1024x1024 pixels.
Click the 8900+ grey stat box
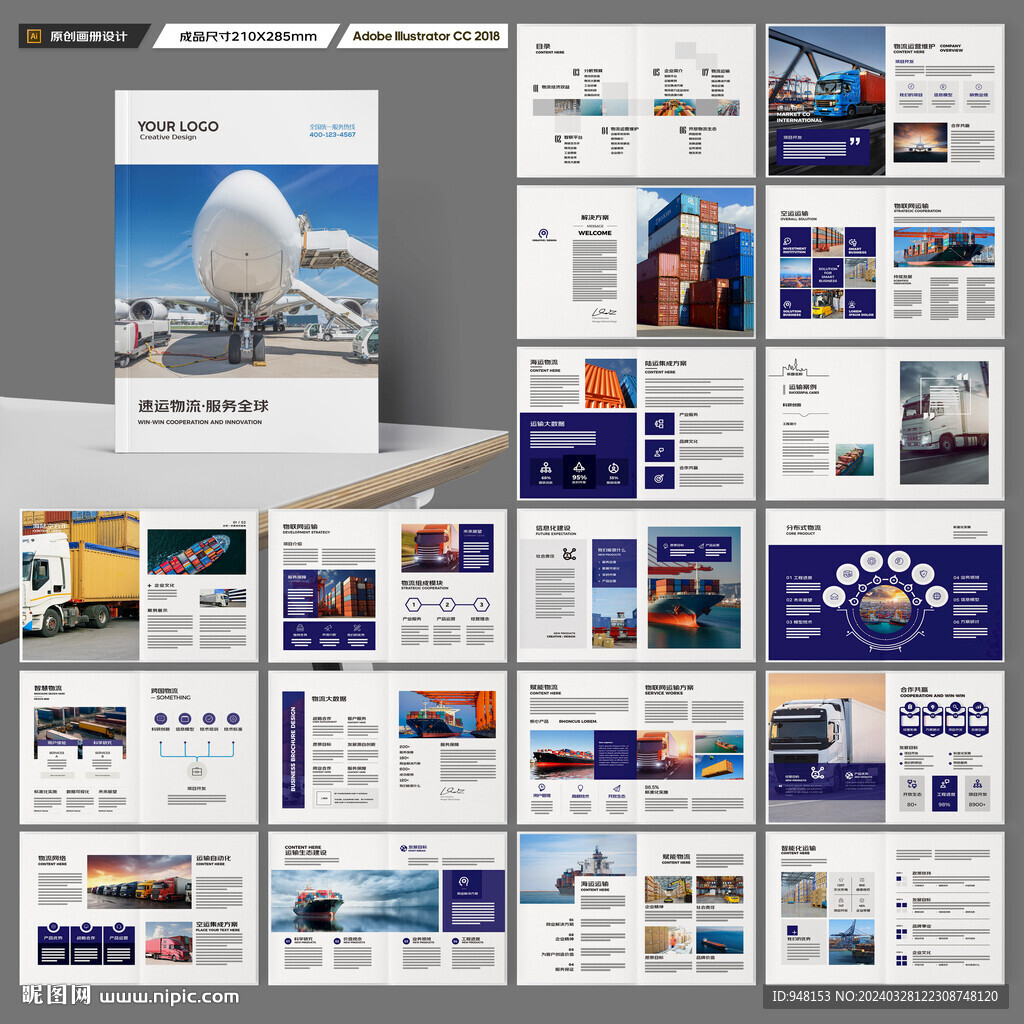pos(978,793)
